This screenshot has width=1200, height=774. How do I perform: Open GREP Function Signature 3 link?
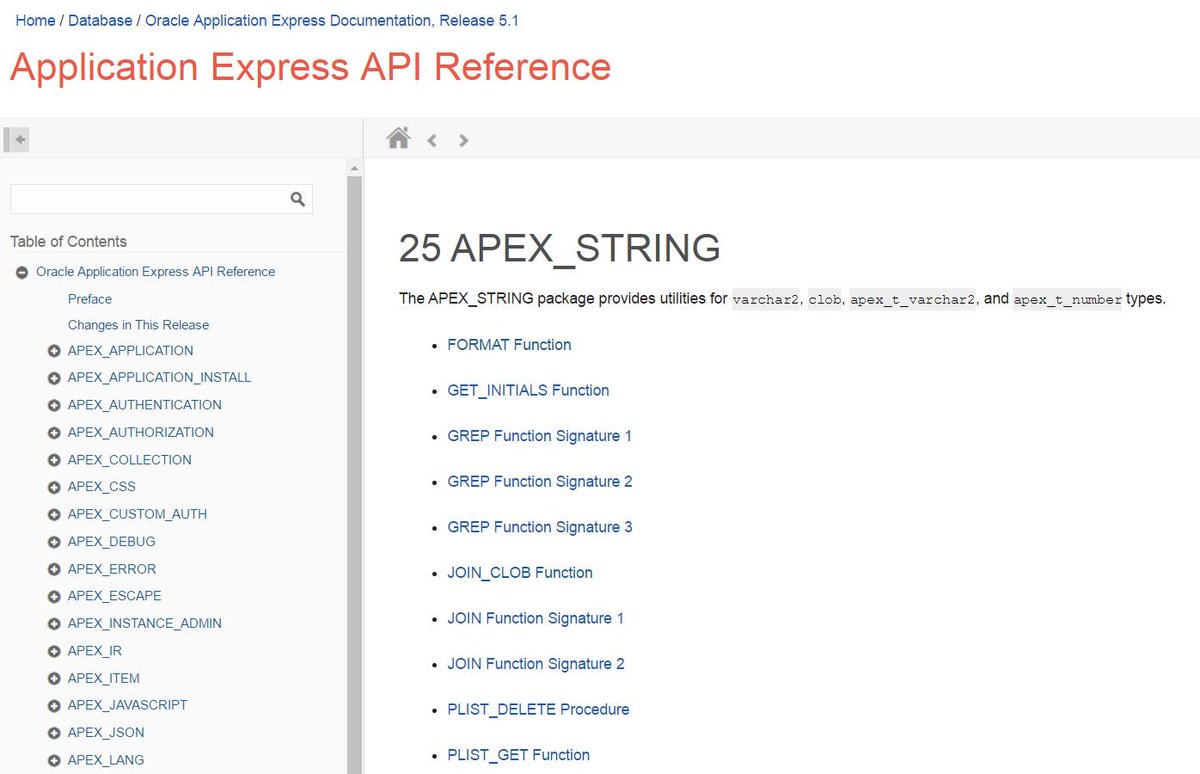pyautogui.click(x=540, y=527)
